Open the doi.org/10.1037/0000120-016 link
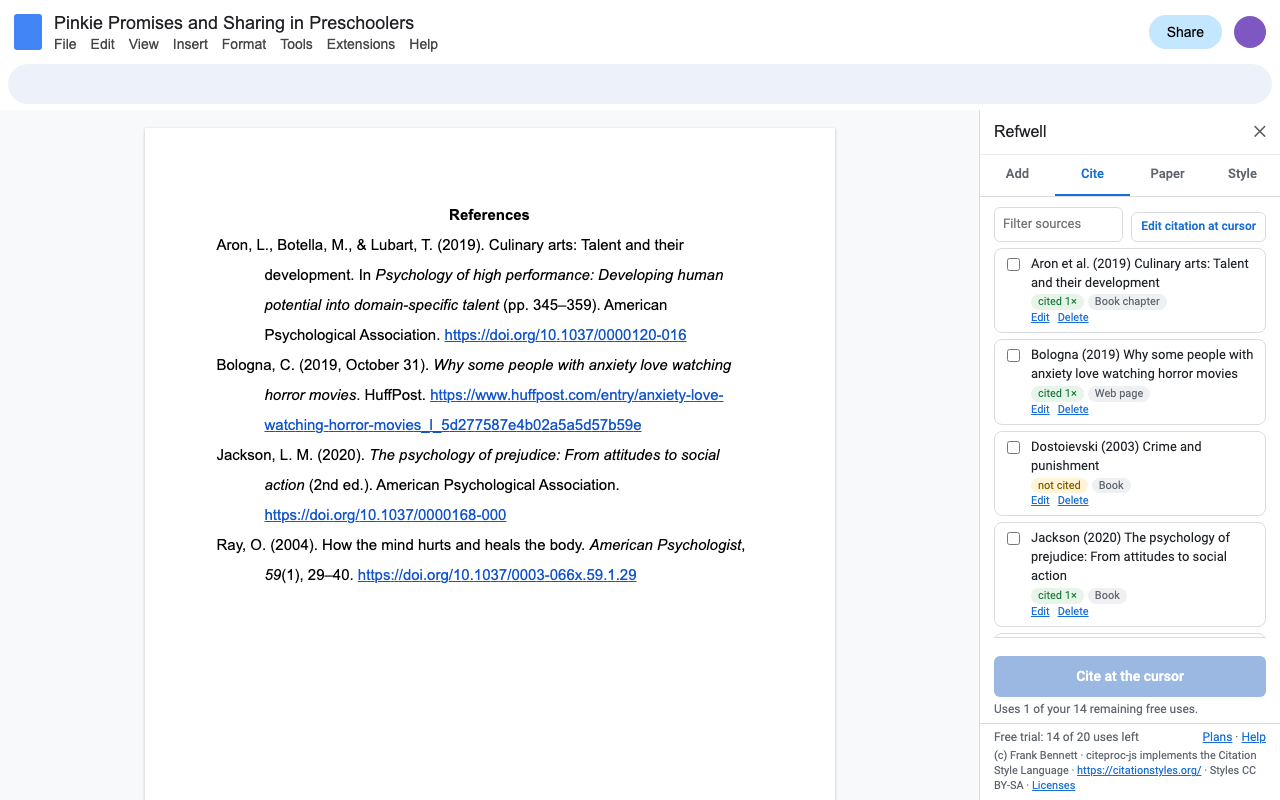 (565, 335)
